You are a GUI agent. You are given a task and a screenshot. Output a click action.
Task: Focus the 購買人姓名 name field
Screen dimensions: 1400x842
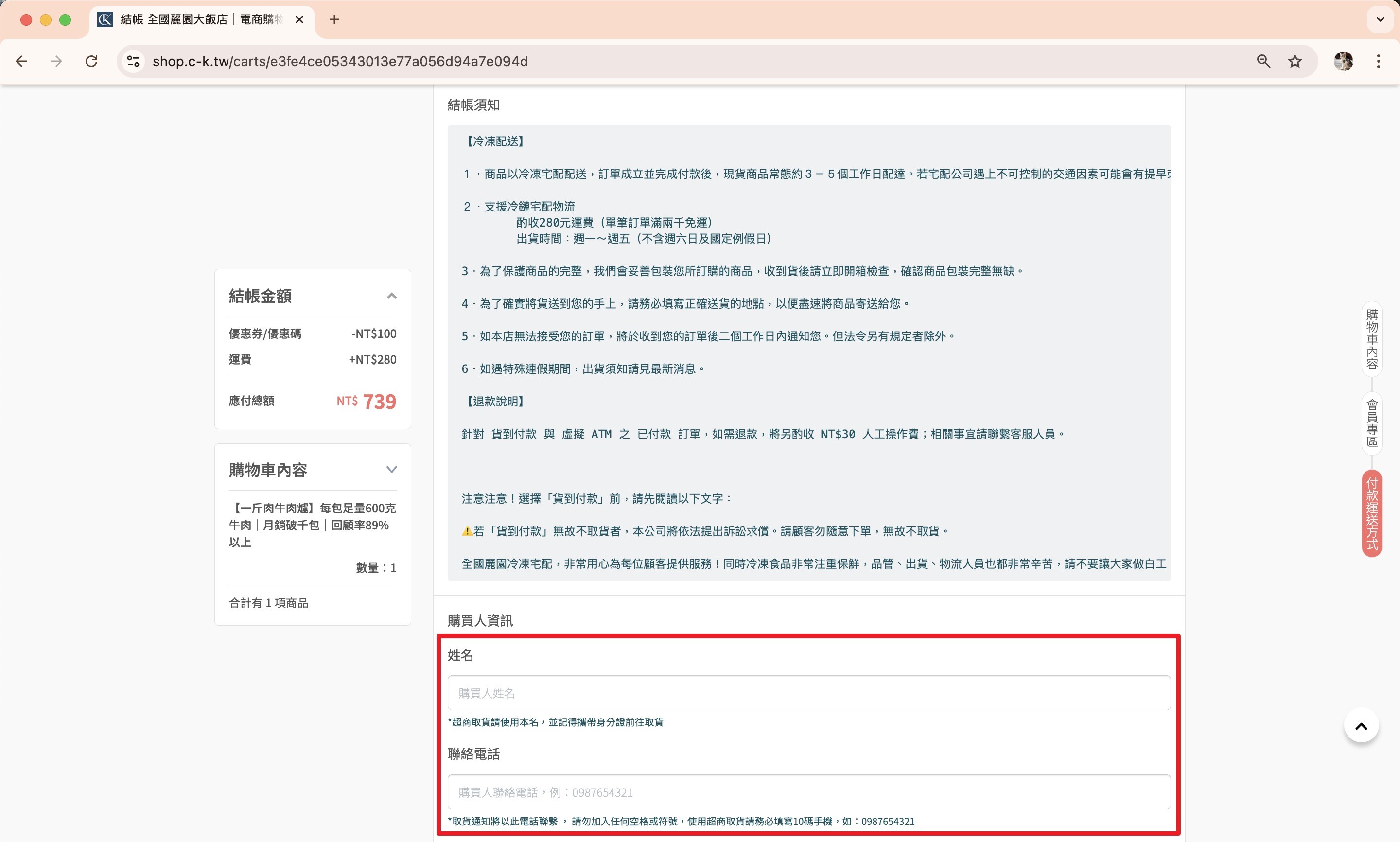[809, 693]
